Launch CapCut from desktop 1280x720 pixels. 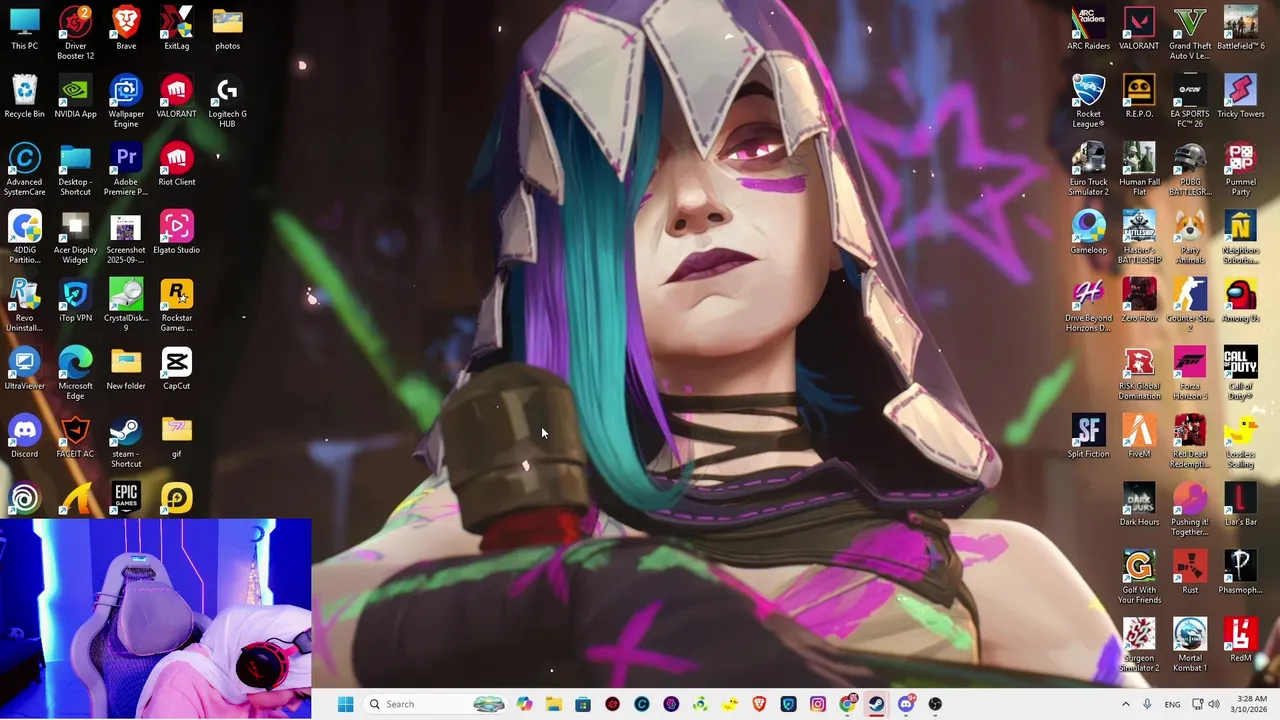tap(177, 369)
